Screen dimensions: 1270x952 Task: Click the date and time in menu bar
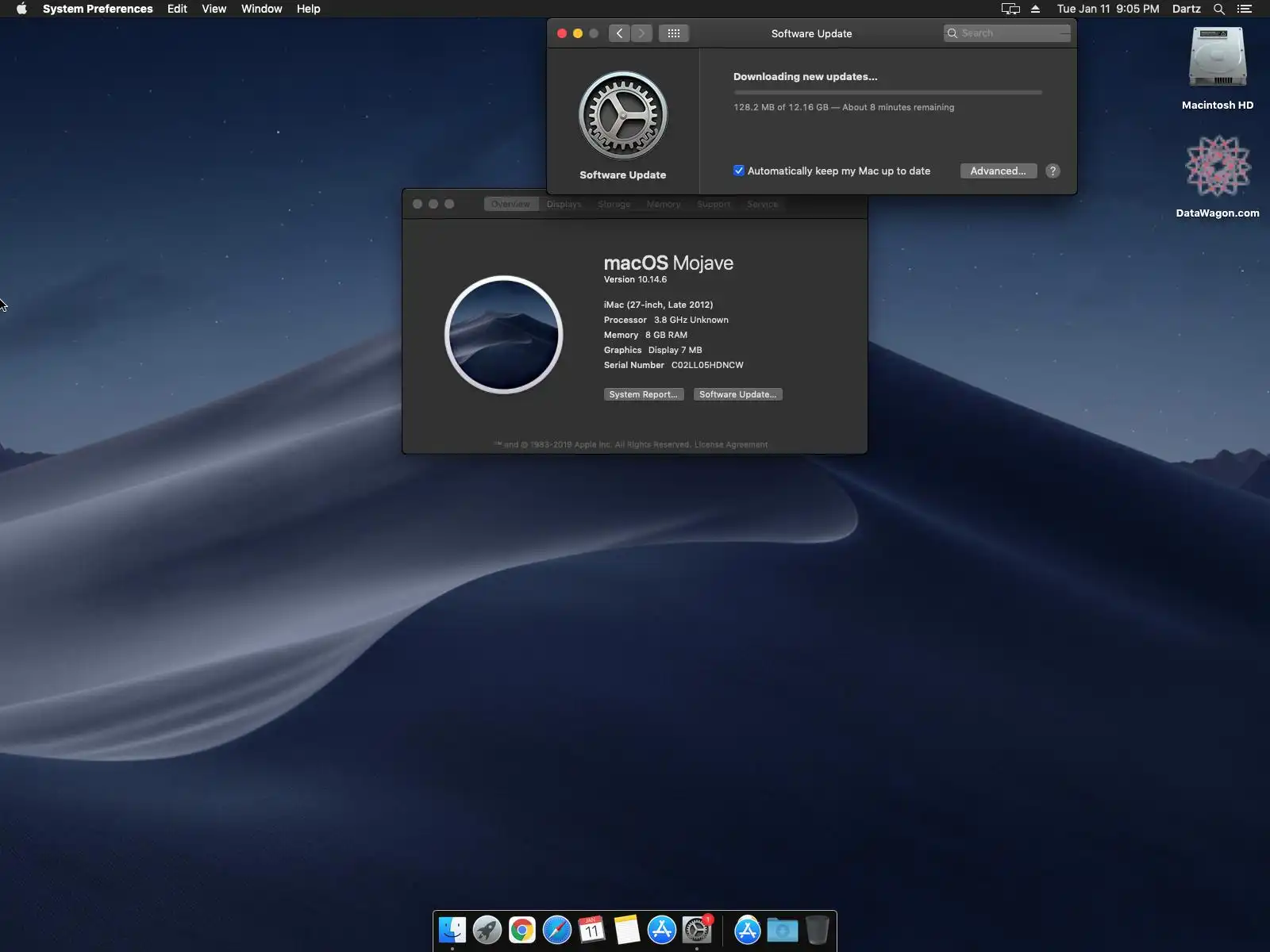(1108, 9)
